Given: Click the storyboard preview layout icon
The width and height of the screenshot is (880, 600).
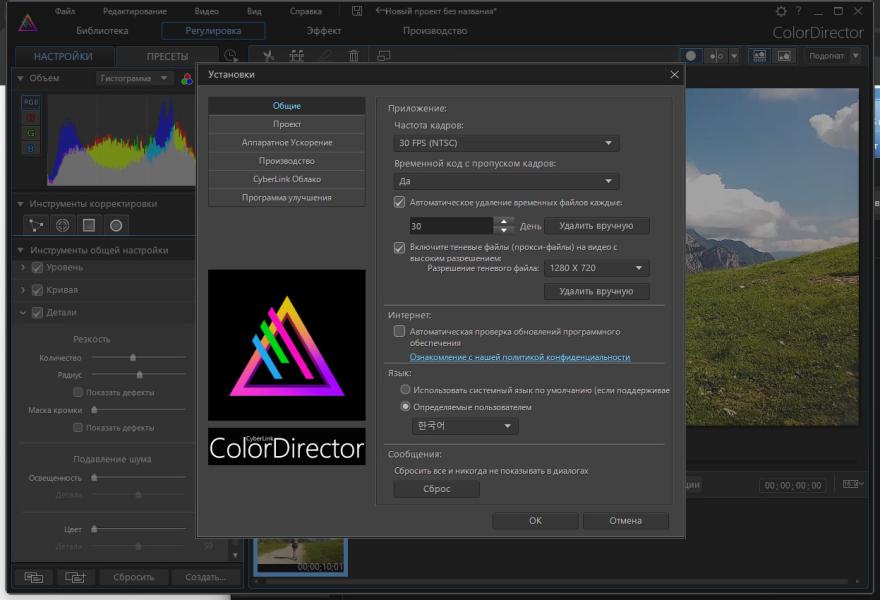Looking at the screenshot, I should [759, 56].
